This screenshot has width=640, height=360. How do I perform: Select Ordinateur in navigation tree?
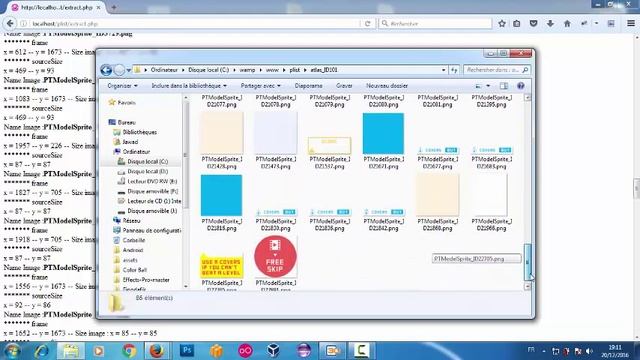(x=132, y=152)
